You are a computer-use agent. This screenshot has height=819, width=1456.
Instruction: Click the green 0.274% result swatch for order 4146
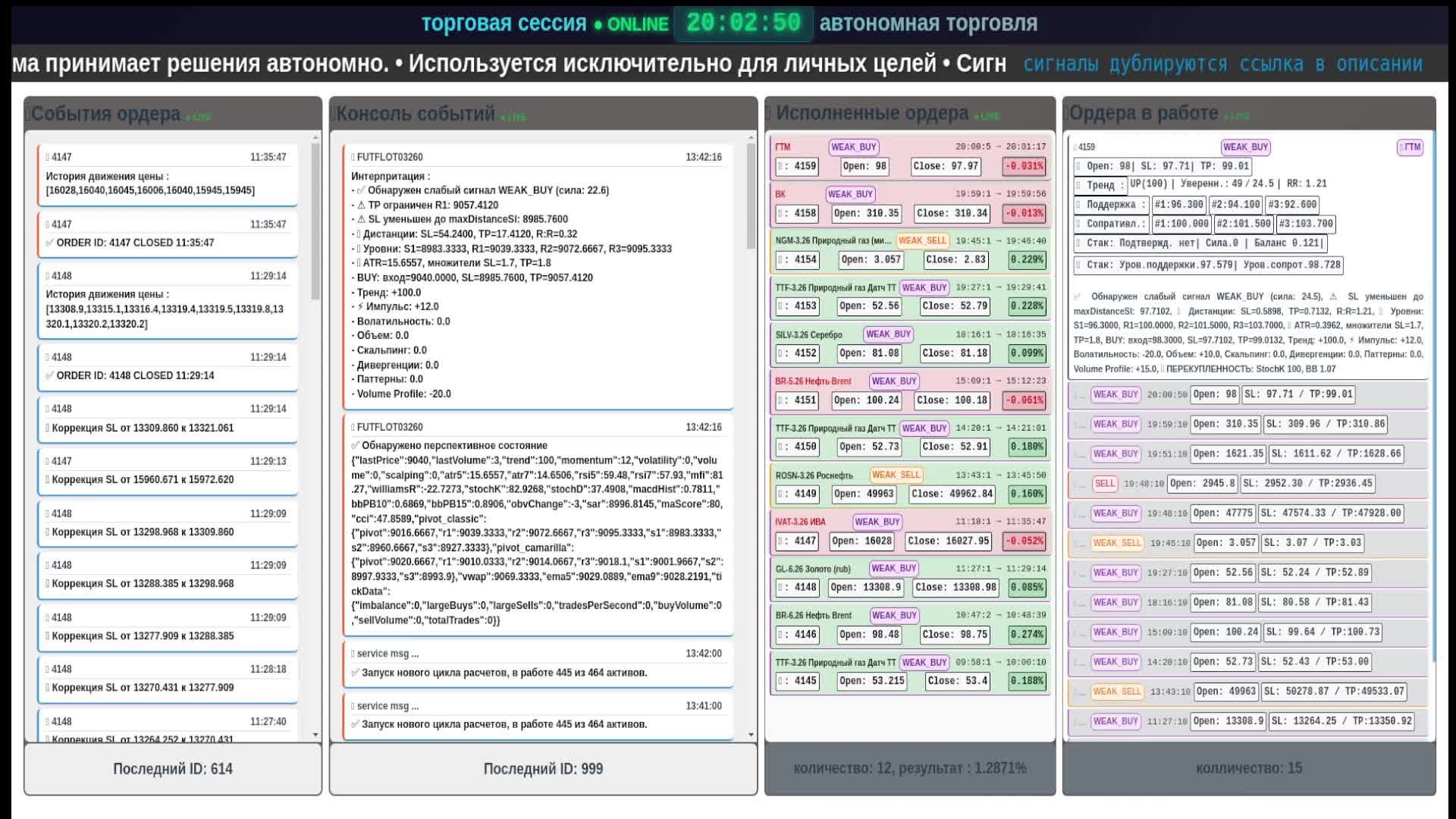coord(1027,635)
